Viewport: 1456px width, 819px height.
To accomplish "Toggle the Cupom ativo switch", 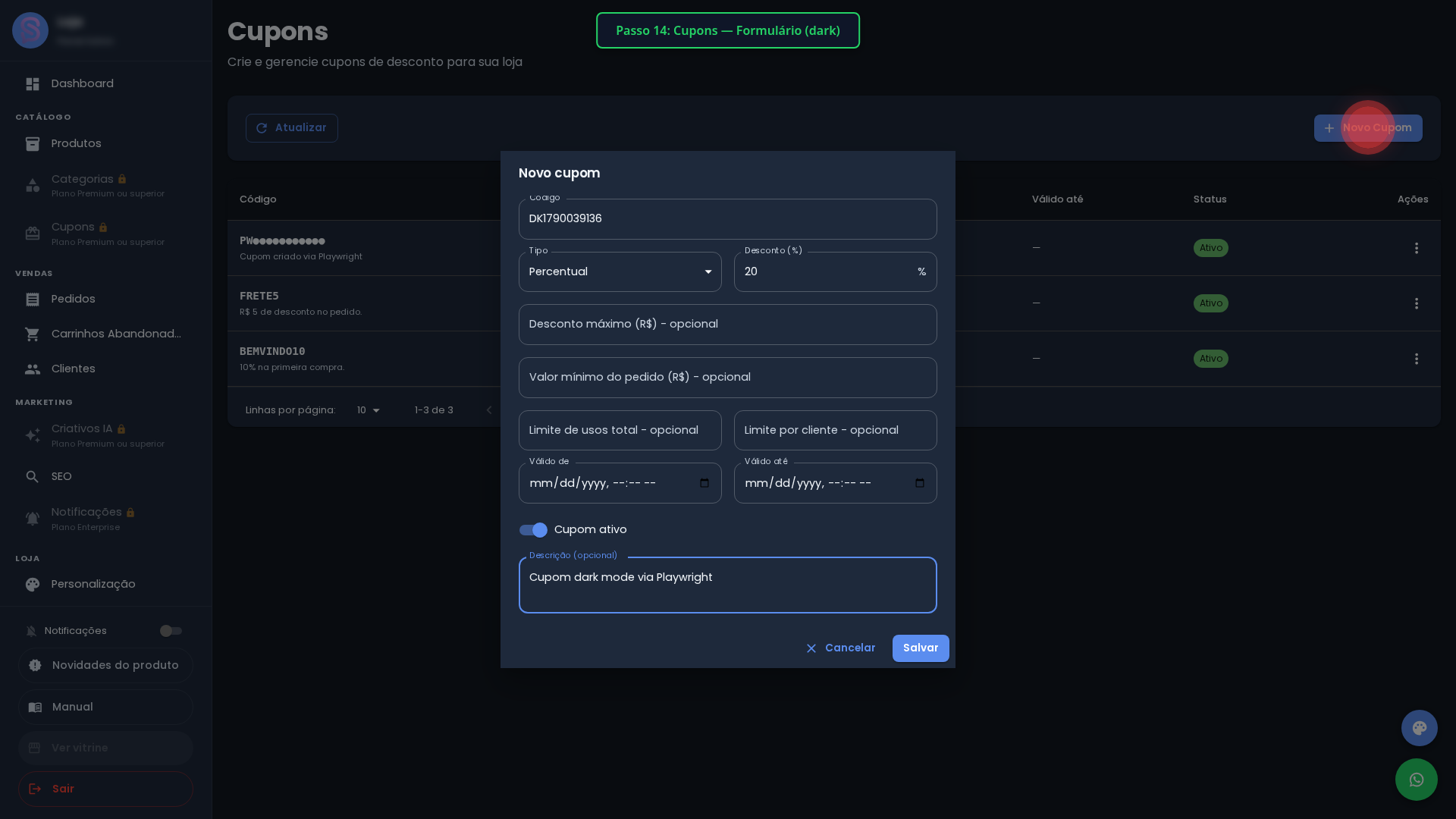I will (x=533, y=530).
